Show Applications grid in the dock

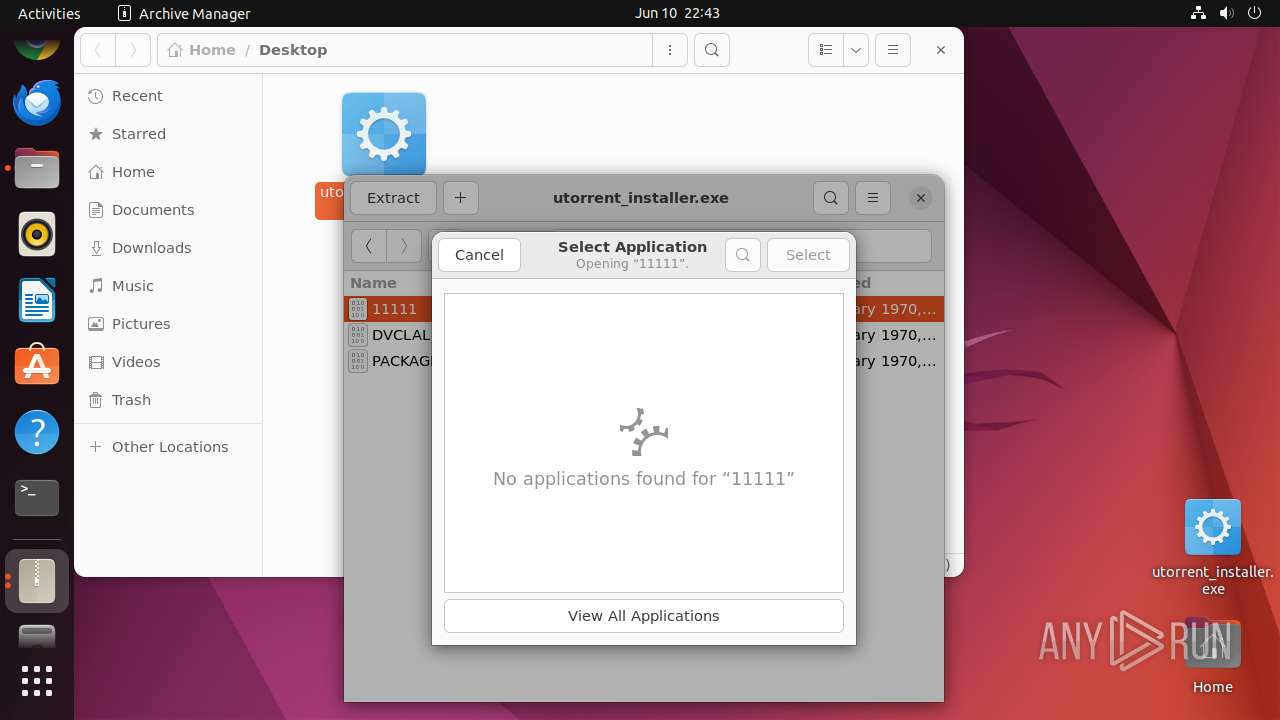[37, 681]
